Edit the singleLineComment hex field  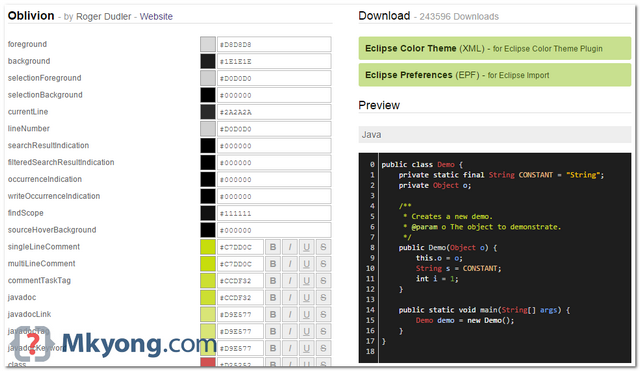240,247
